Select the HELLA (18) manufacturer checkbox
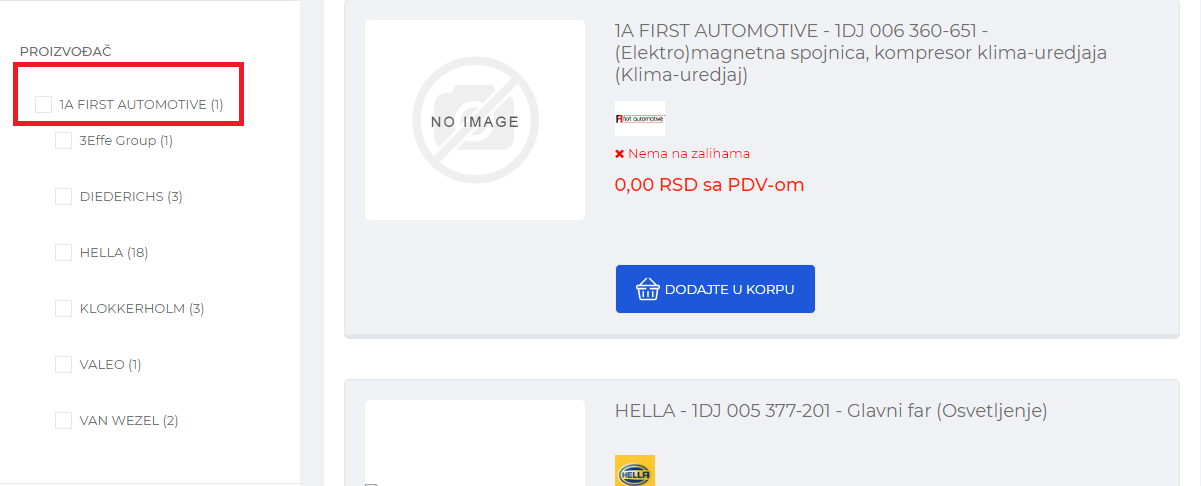1201x486 pixels. [x=63, y=253]
